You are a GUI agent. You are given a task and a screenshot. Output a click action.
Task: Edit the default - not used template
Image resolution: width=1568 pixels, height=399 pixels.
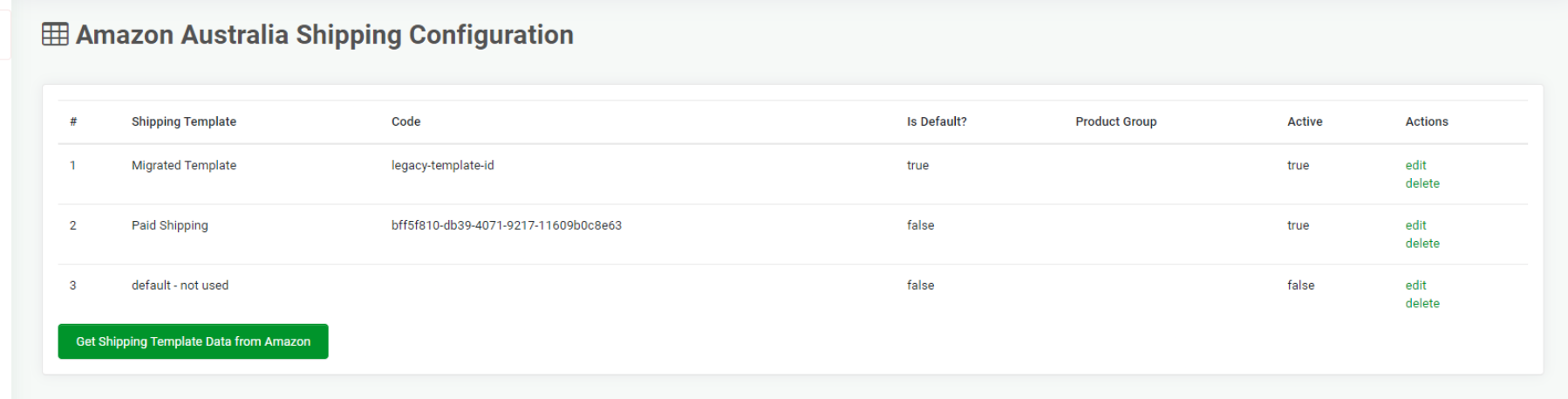(1415, 285)
